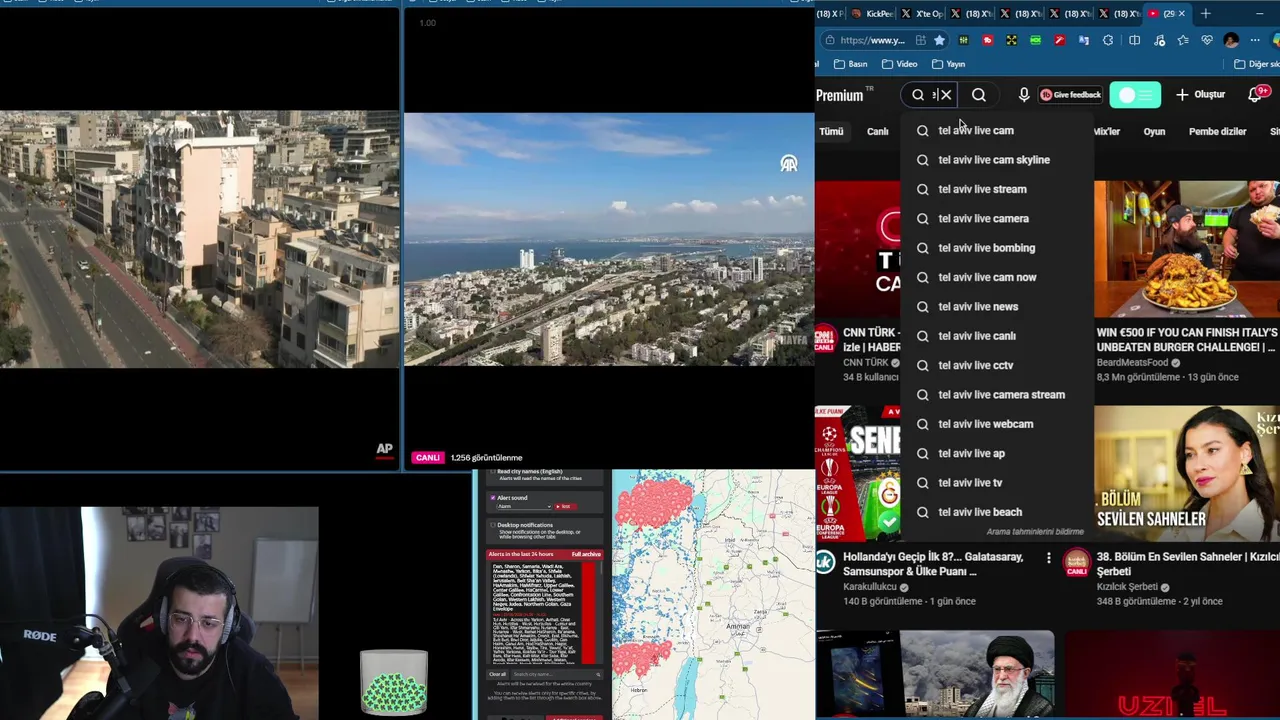Click the search icon in city name field

pyautogui.click(x=598, y=674)
